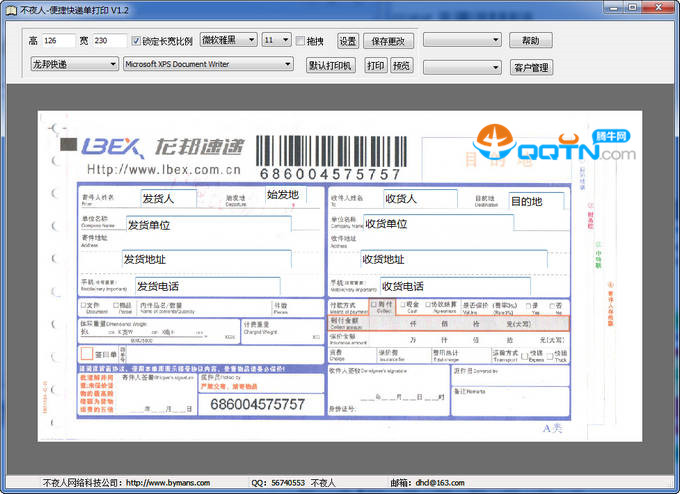This screenshot has width=680, height=494.
Task: Click the 预览 preview button
Action: pyautogui.click(x=401, y=66)
